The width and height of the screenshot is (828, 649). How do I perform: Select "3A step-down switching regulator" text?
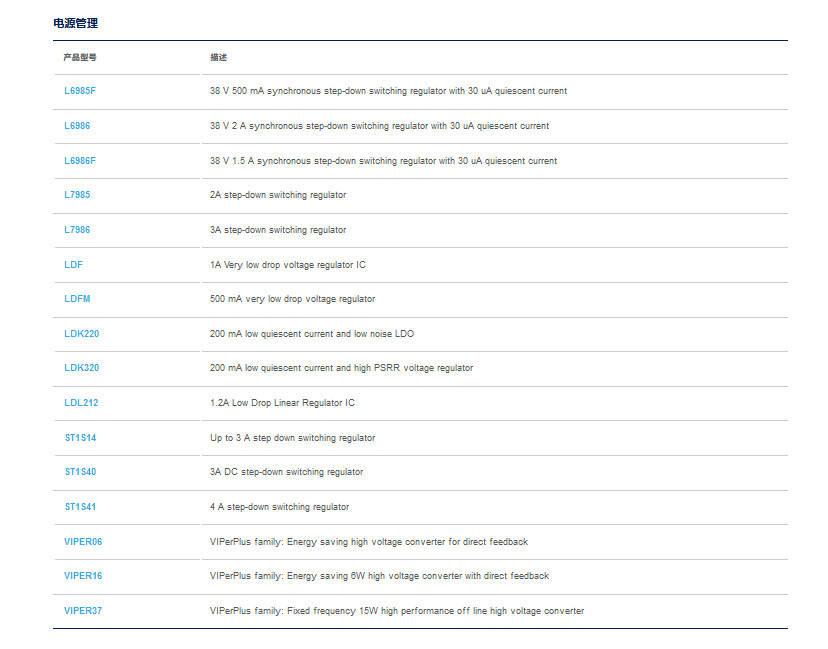coord(278,230)
